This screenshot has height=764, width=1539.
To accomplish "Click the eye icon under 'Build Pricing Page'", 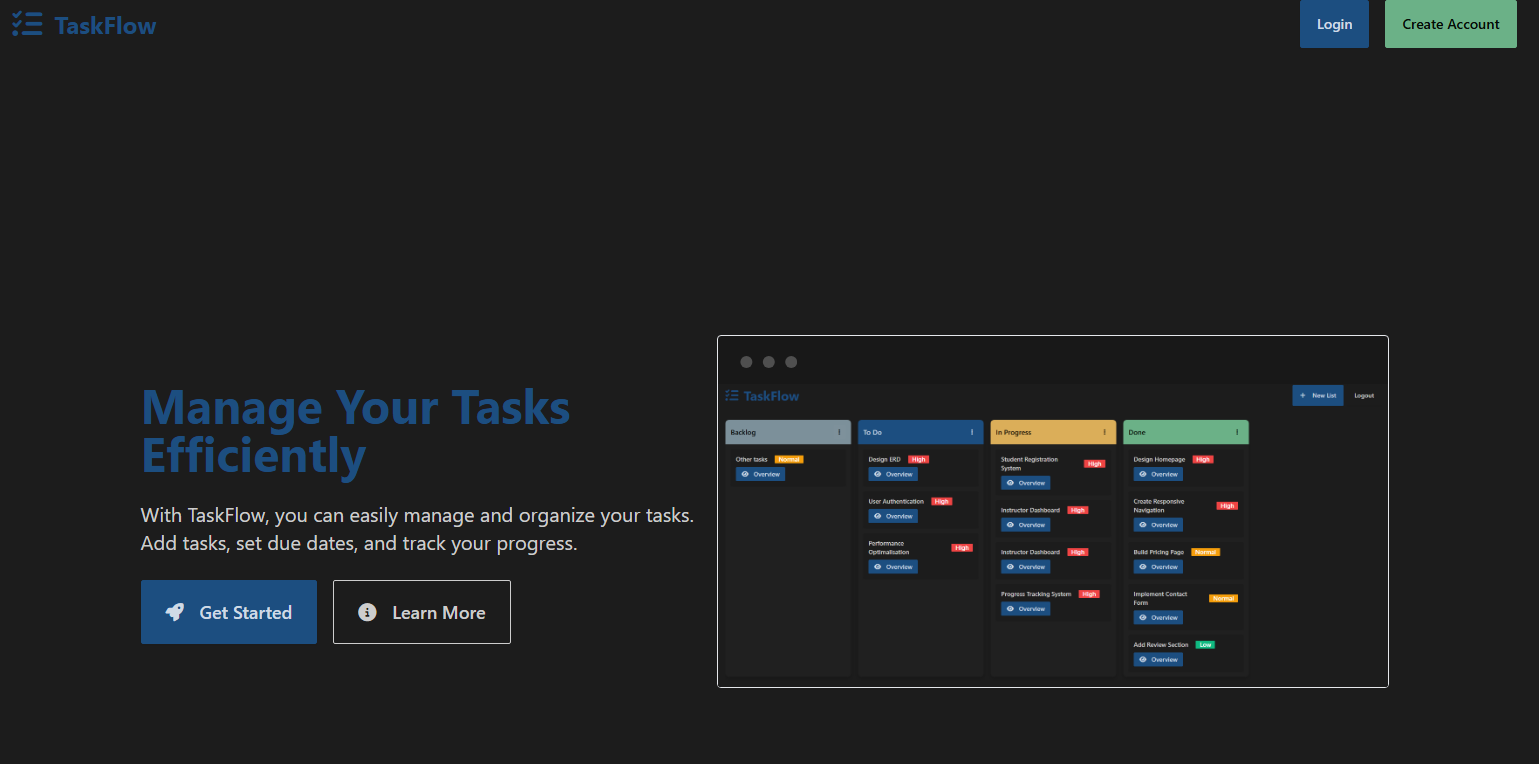I will [1143, 567].
